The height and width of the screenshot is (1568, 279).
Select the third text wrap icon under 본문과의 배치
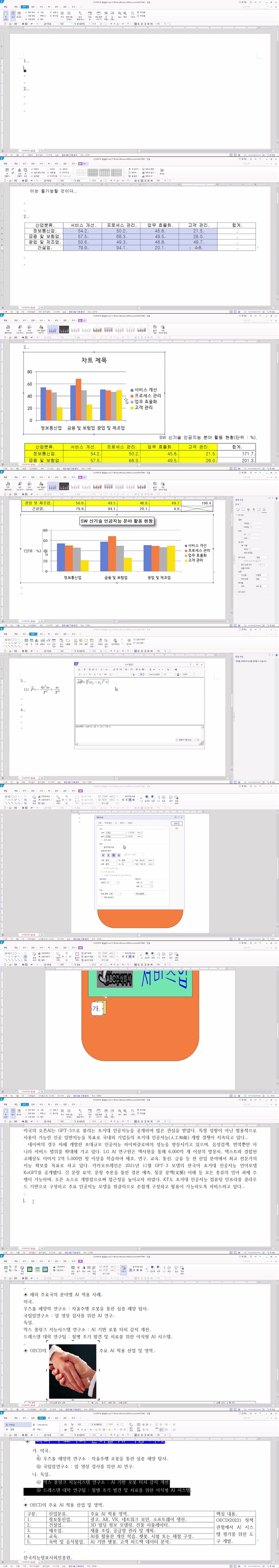(113, 855)
